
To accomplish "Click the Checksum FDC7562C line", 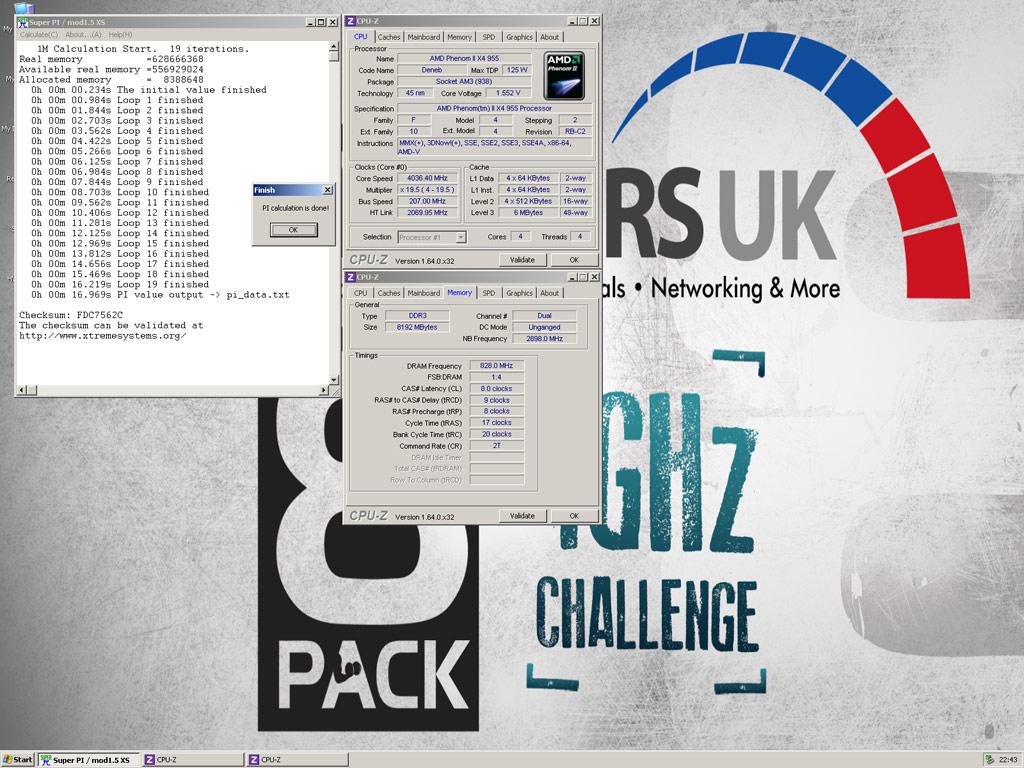I will tap(71, 315).
